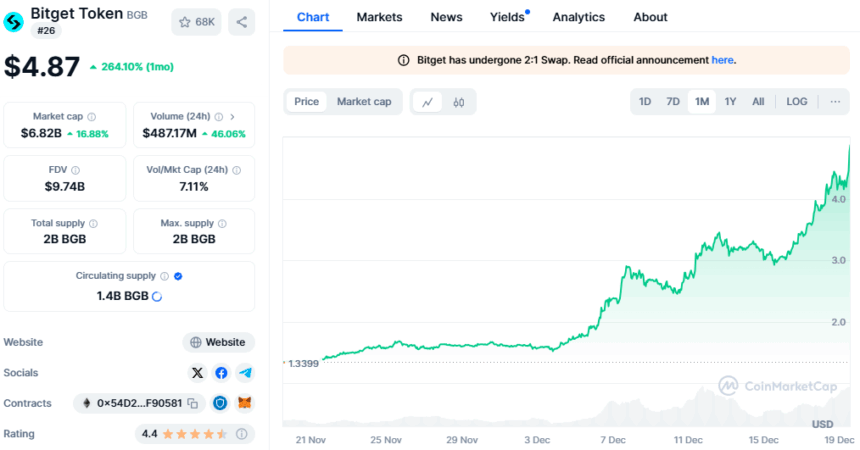Click the rank badge #26

click(46, 31)
